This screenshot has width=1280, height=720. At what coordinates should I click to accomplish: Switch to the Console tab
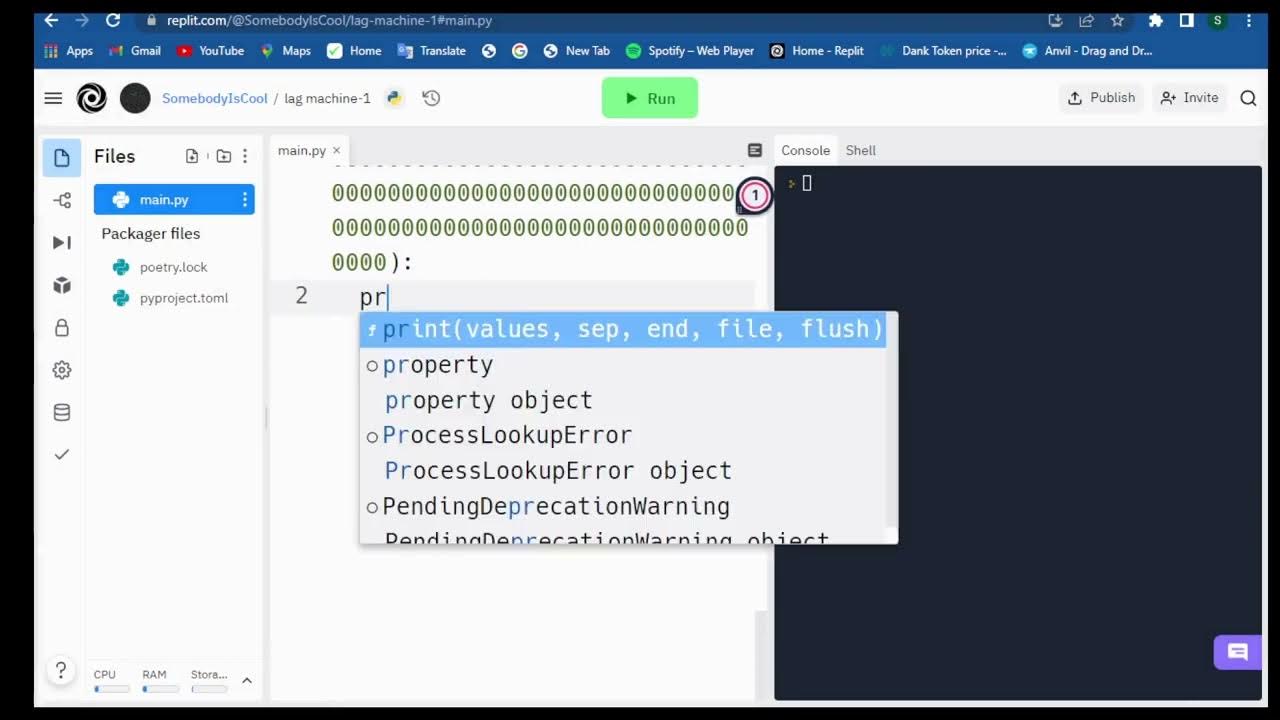(x=805, y=150)
